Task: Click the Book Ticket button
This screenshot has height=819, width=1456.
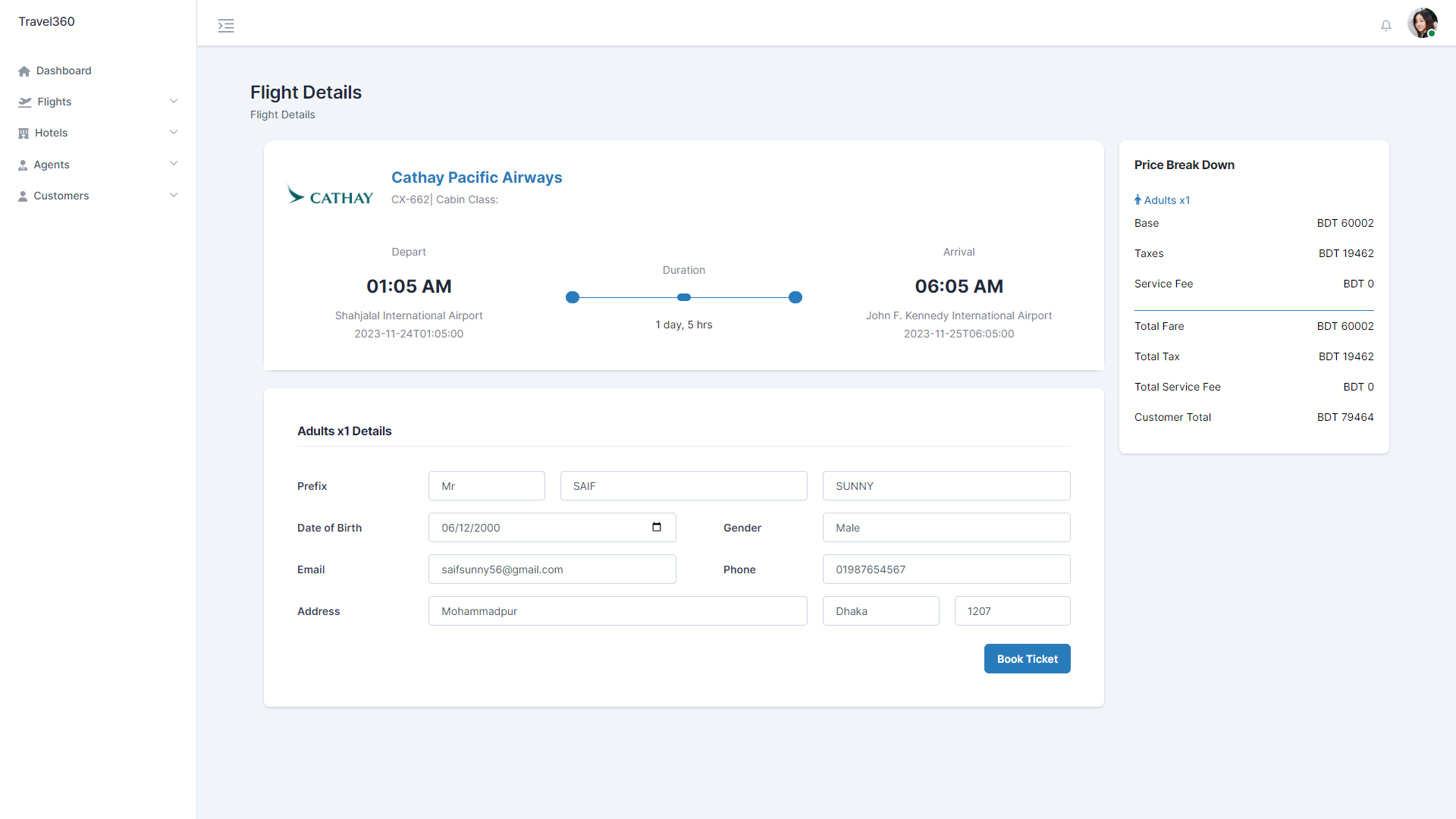Action: click(1027, 658)
